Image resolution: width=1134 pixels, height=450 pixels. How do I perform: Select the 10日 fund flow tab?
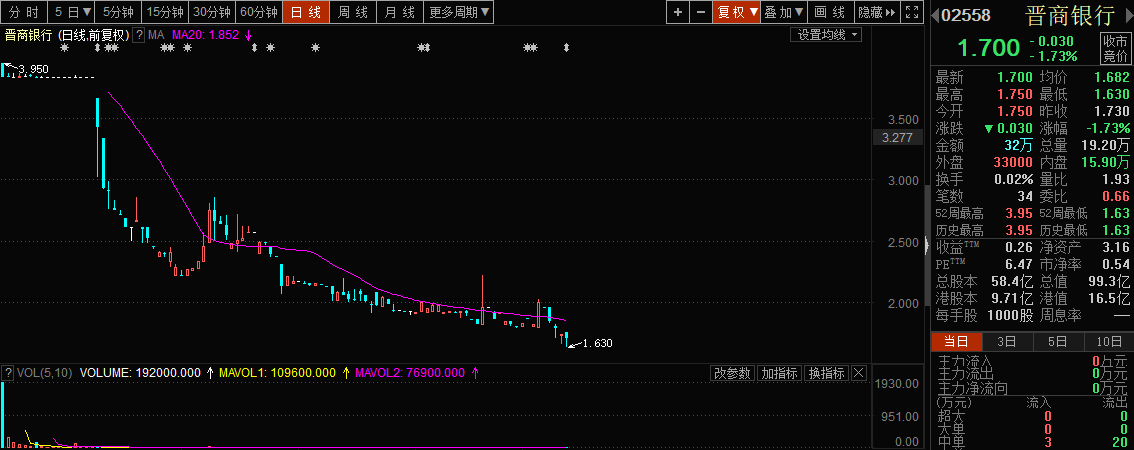pos(1108,341)
